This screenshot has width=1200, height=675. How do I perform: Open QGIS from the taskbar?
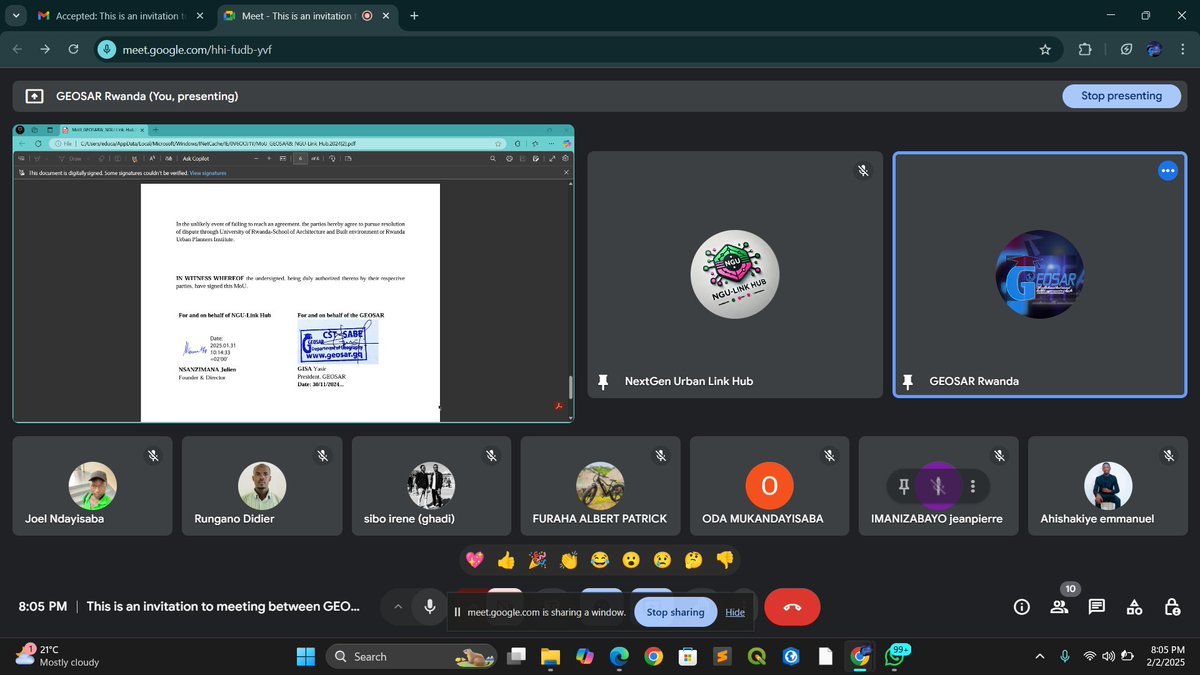pyautogui.click(x=756, y=657)
